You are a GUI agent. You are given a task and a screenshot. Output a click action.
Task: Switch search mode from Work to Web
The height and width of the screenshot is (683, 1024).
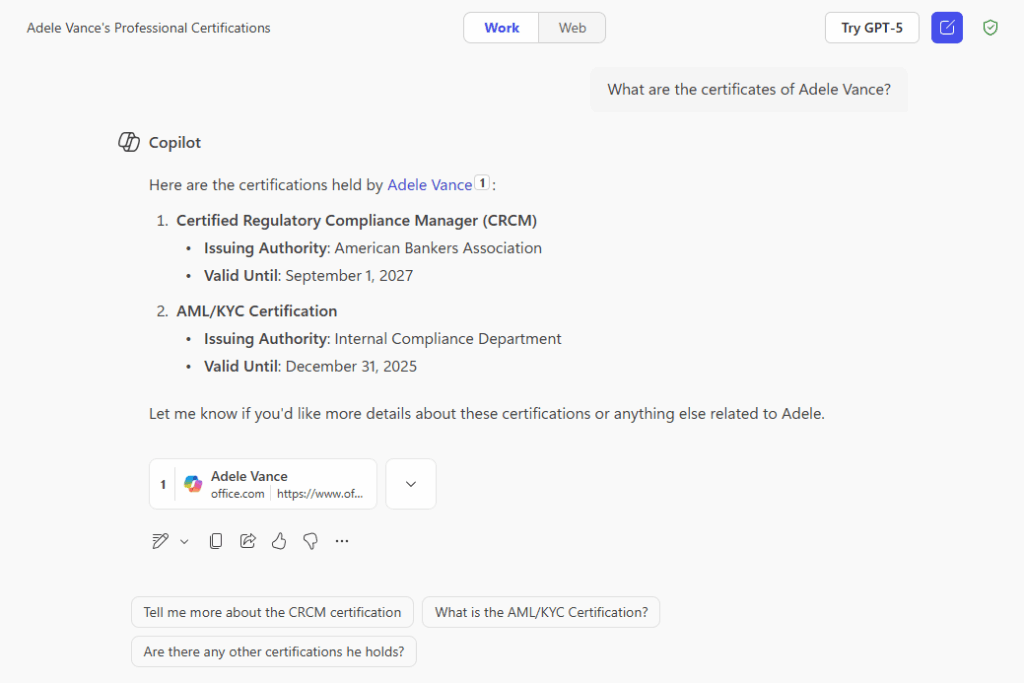pos(571,27)
